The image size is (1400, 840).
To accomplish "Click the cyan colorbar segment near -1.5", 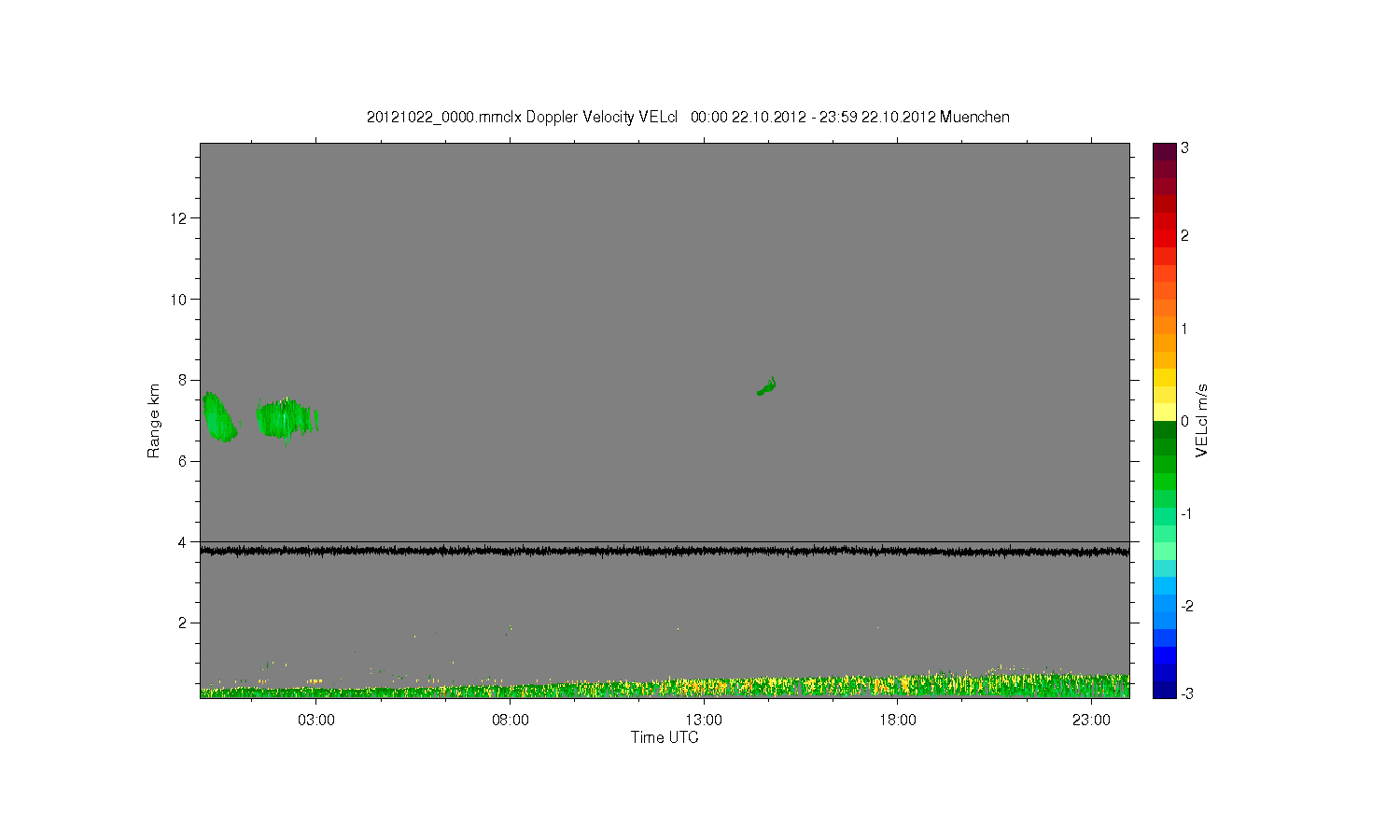I will point(1164,567).
